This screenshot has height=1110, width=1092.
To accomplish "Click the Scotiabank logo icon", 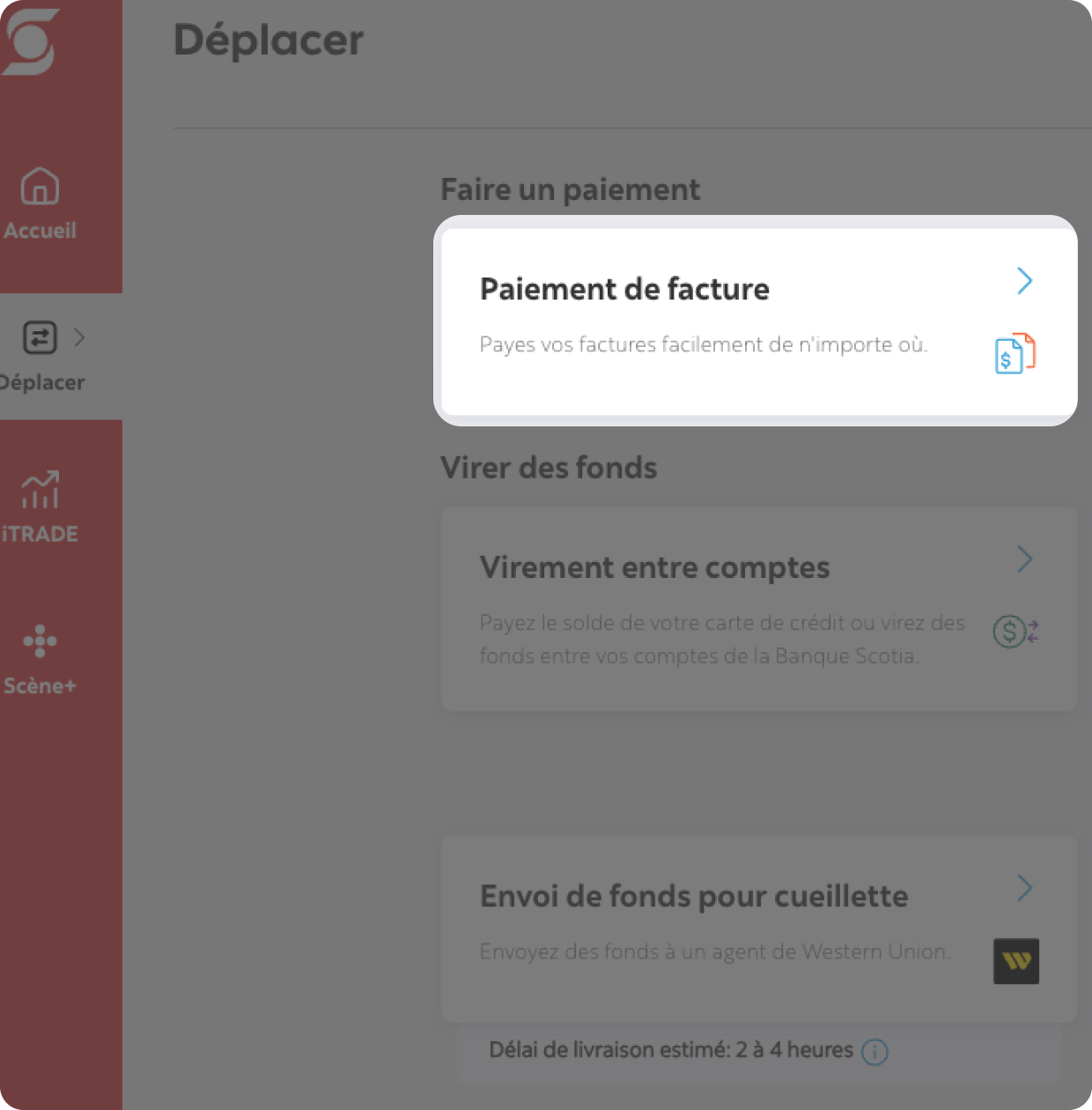I will [x=28, y=41].
